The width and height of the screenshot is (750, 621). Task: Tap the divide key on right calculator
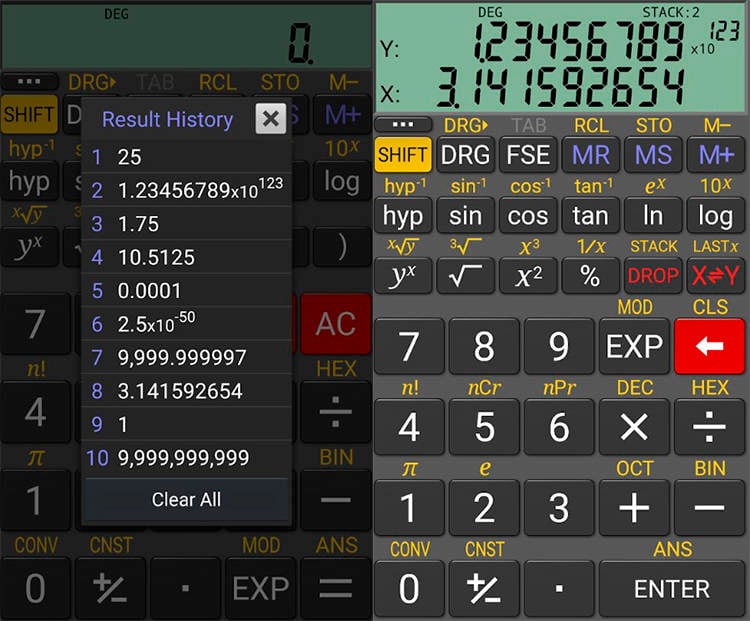(x=709, y=427)
